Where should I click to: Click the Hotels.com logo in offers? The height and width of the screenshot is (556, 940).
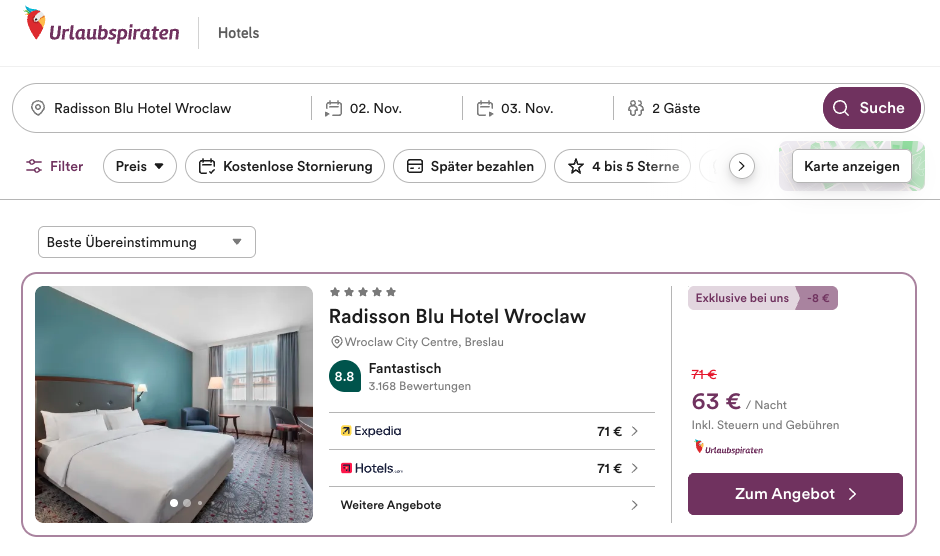(x=371, y=468)
